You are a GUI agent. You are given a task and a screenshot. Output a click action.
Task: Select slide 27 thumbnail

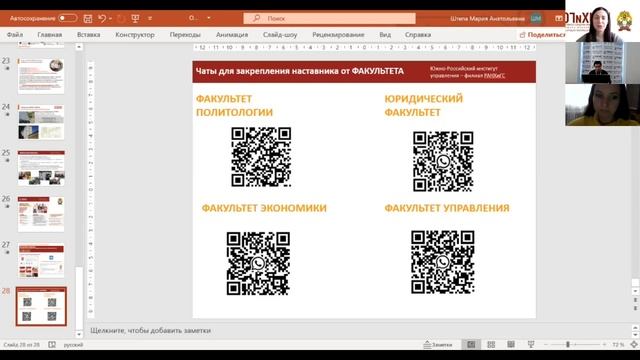[41, 260]
